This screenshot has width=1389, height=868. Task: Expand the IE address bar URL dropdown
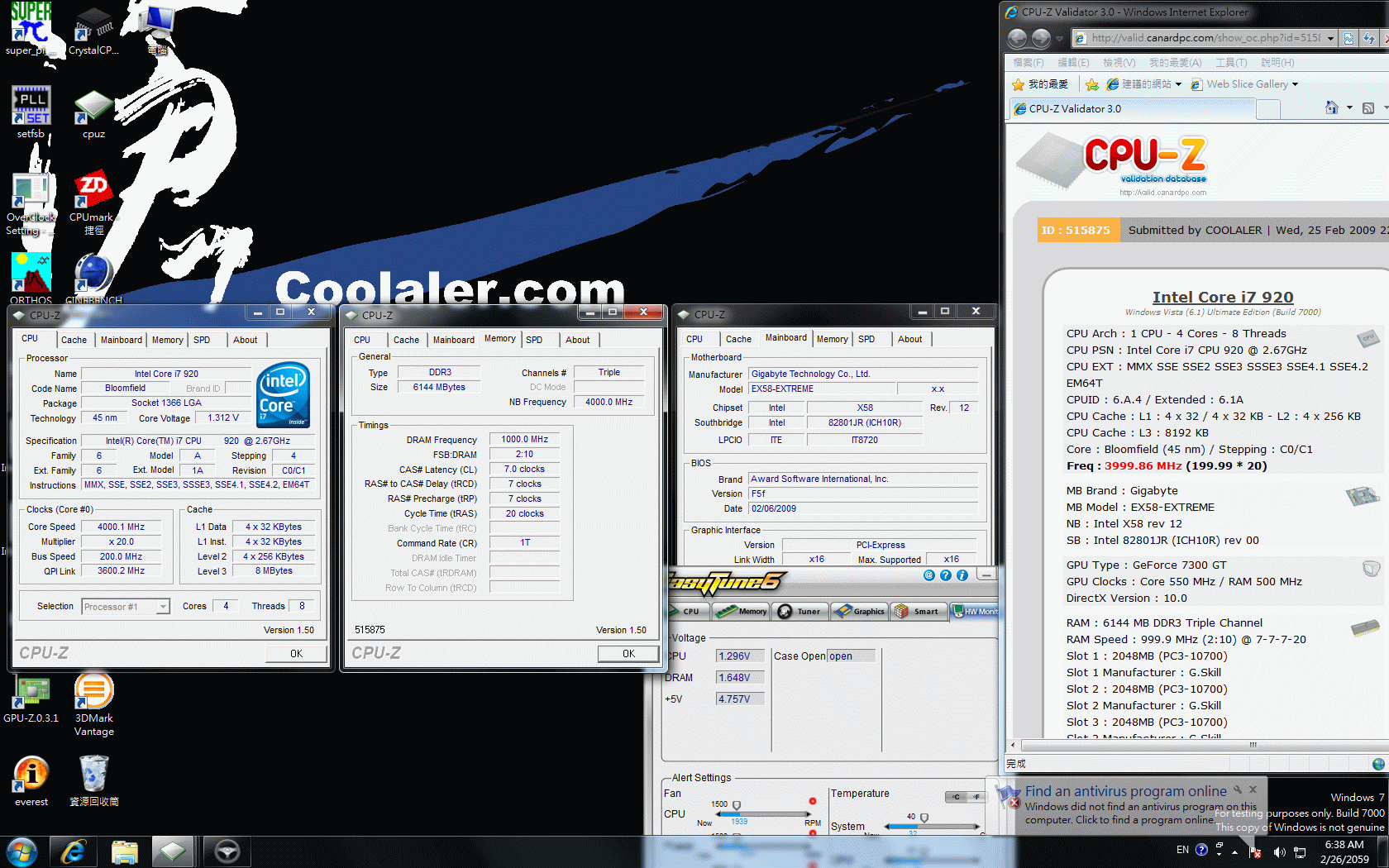pyautogui.click(x=1330, y=38)
